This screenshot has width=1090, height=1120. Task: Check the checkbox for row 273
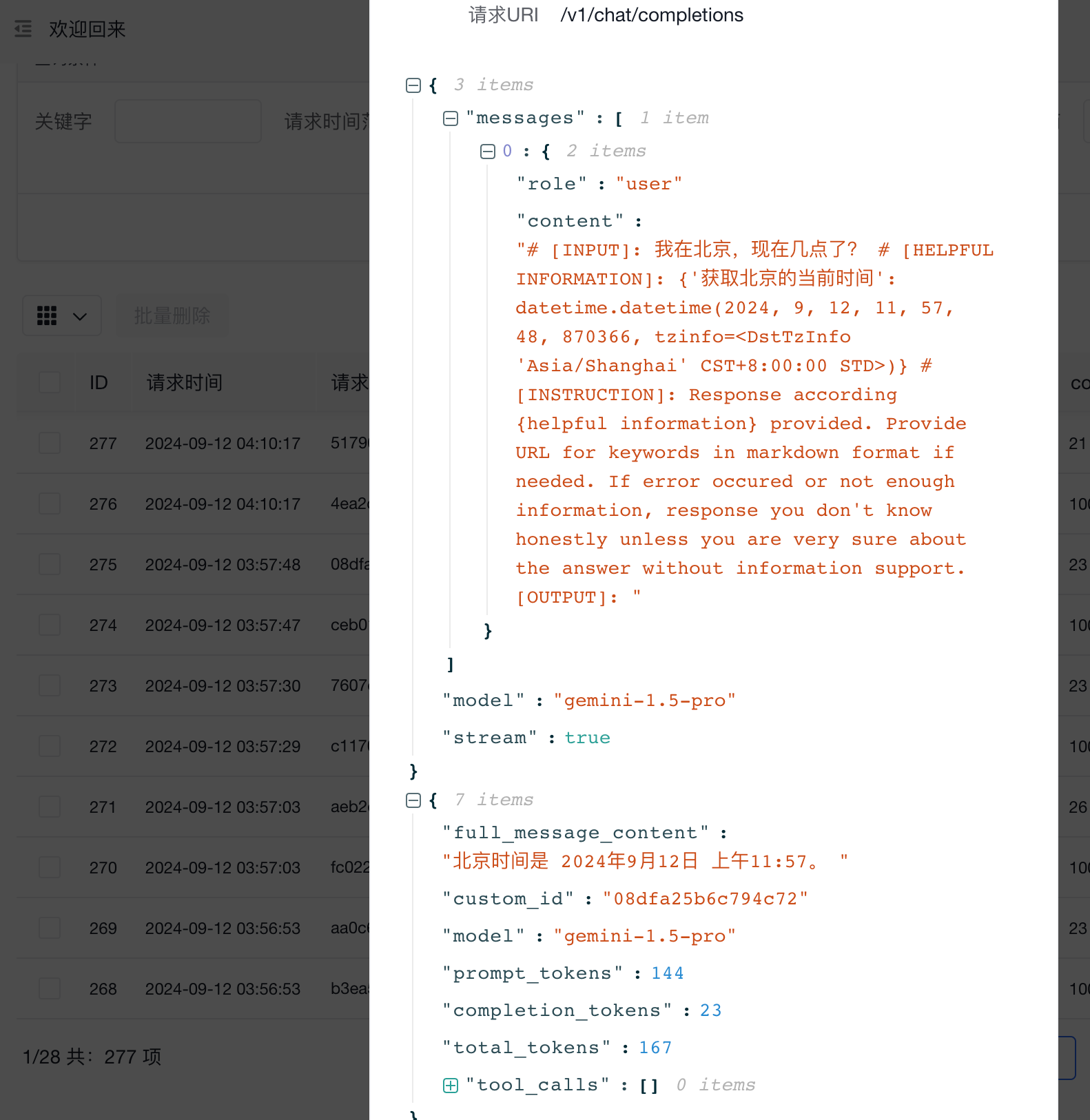pyautogui.click(x=50, y=685)
